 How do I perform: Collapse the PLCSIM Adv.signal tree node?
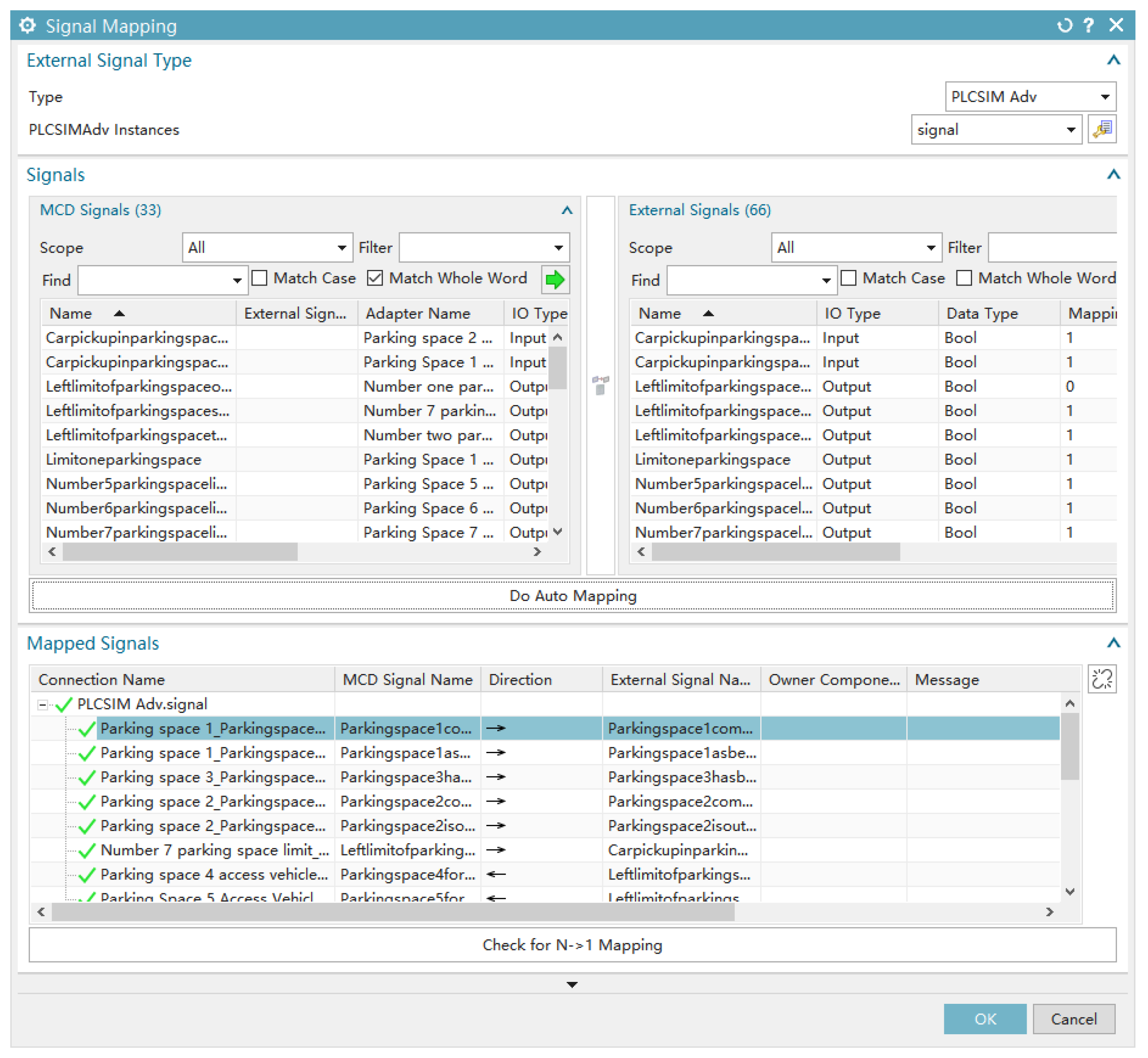pos(43,704)
